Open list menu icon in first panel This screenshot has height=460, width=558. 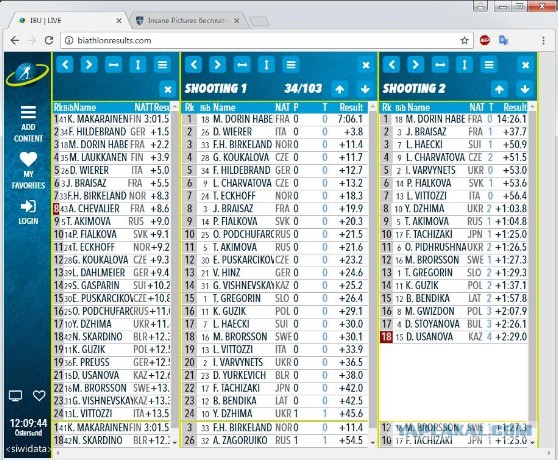click(x=162, y=65)
